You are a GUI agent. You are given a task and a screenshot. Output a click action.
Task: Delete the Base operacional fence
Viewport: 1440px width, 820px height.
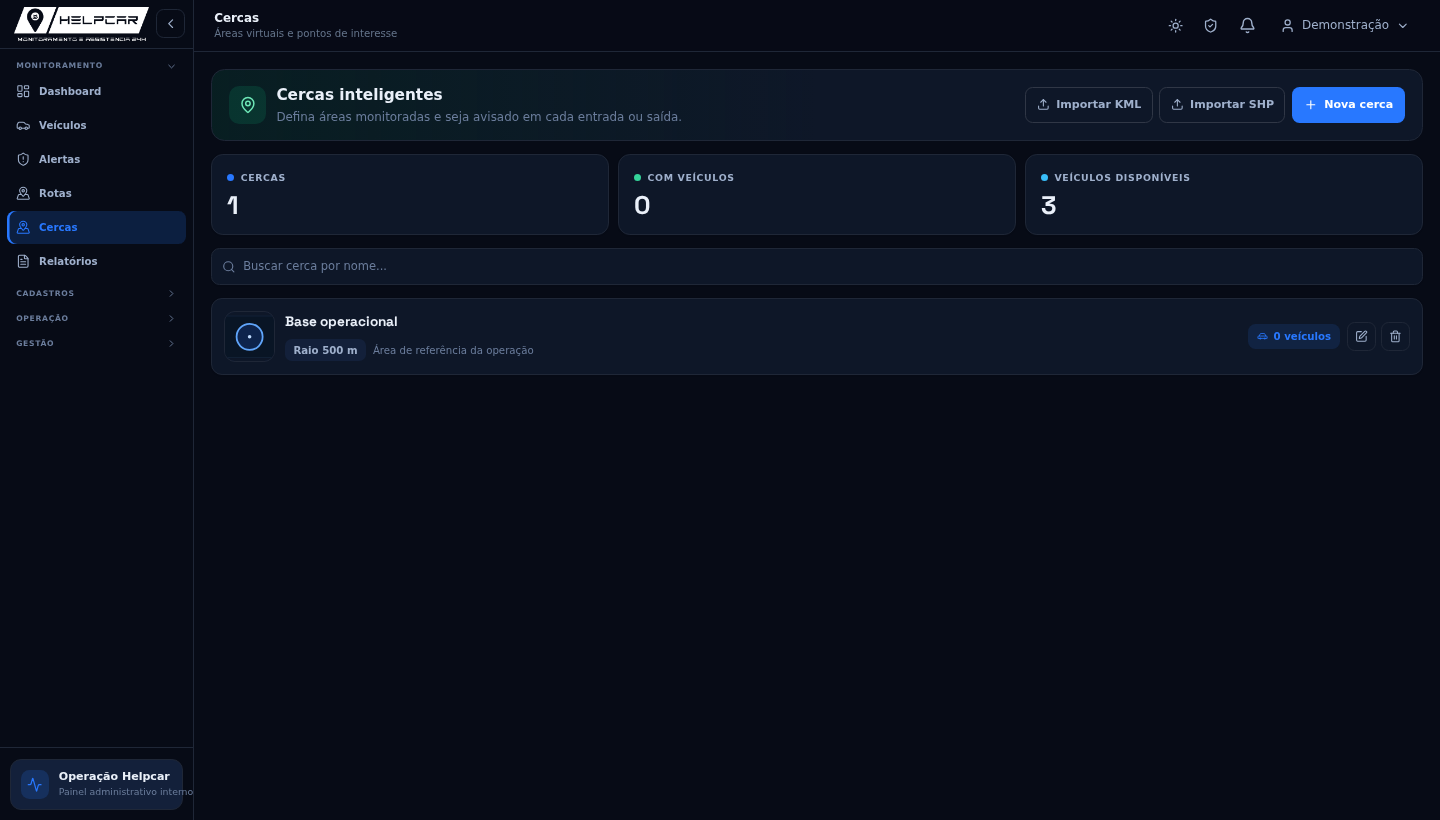(x=1396, y=336)
